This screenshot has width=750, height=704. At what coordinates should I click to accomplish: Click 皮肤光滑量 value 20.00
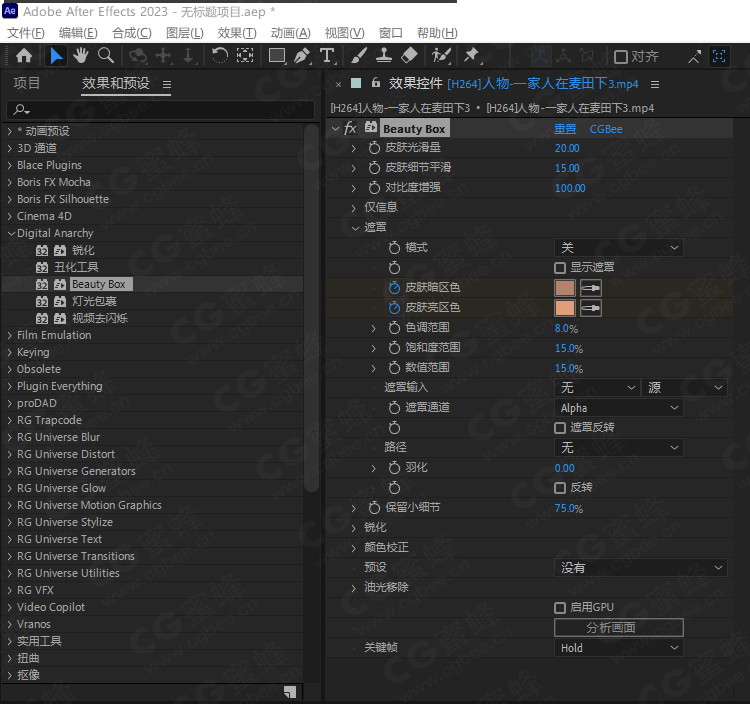click(x=567, y=148)
